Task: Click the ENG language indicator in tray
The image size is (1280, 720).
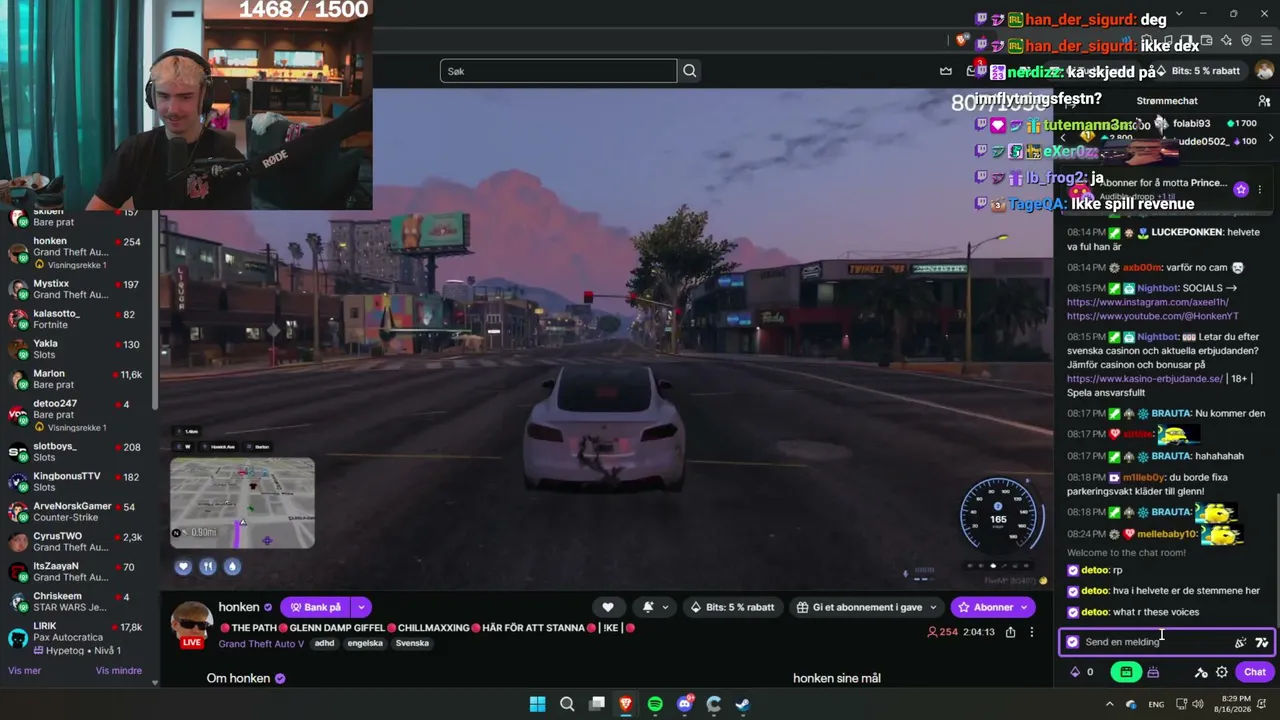Action: pyautogui.click(x=1156, y=704)
